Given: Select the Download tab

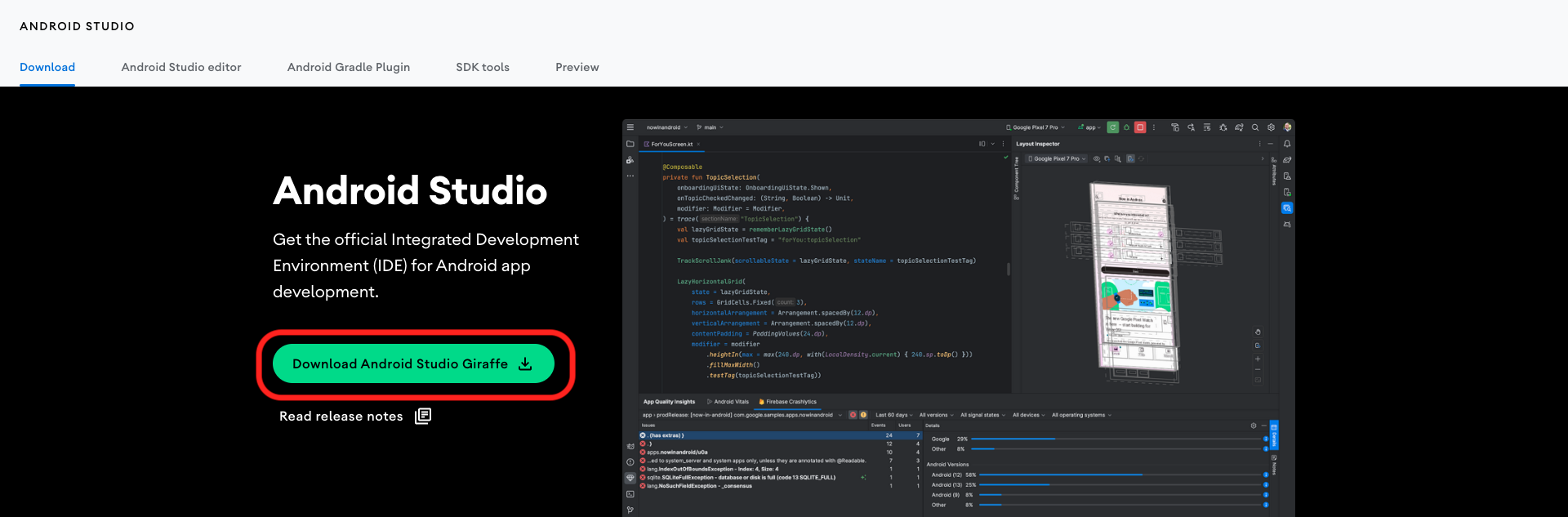Looking at the screenshot, I should pos(47,67).
